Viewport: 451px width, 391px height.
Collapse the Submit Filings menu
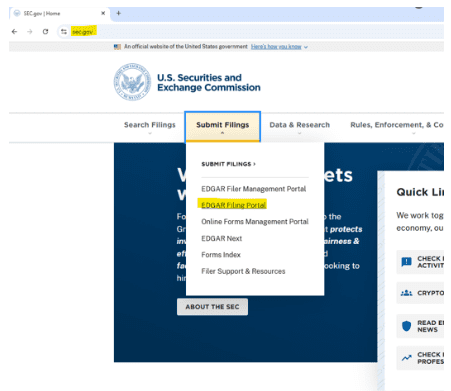pos(222,127)
